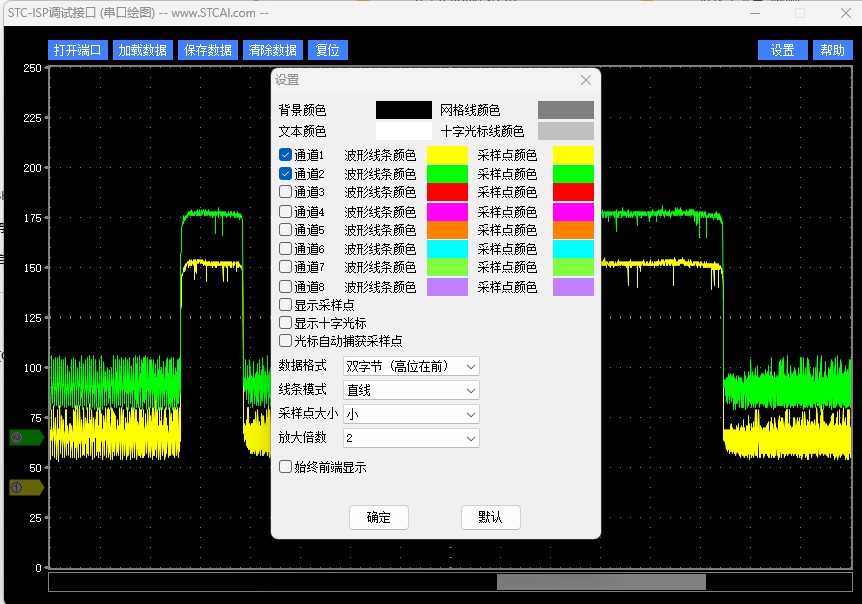Close the 设置 dialog with X
Viewport: 862px width, 604px height.
coord(586,80)
